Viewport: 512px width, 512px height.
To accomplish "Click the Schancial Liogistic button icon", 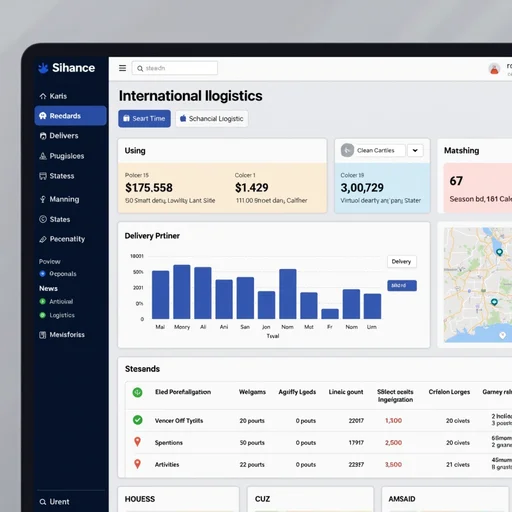I will point(183,118).
